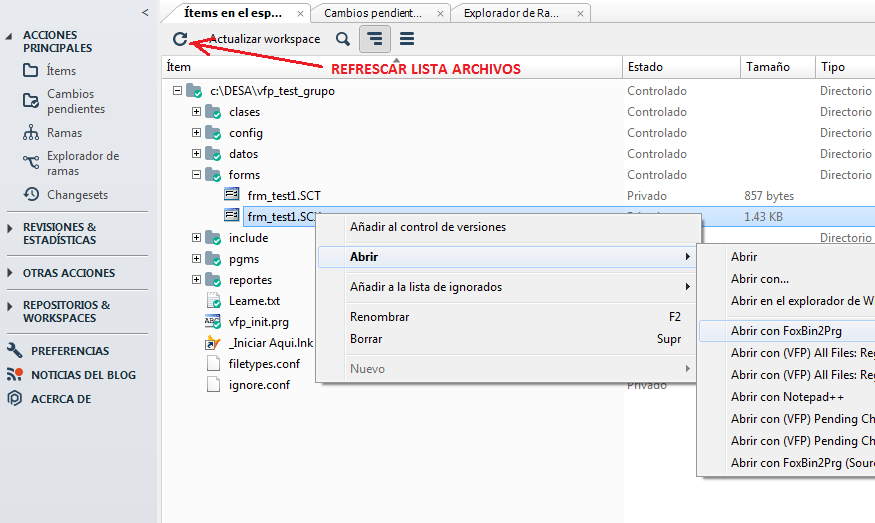Collapse the forms folder node
The width and height of the screenshot is (875, 523).
pos(196,175)
